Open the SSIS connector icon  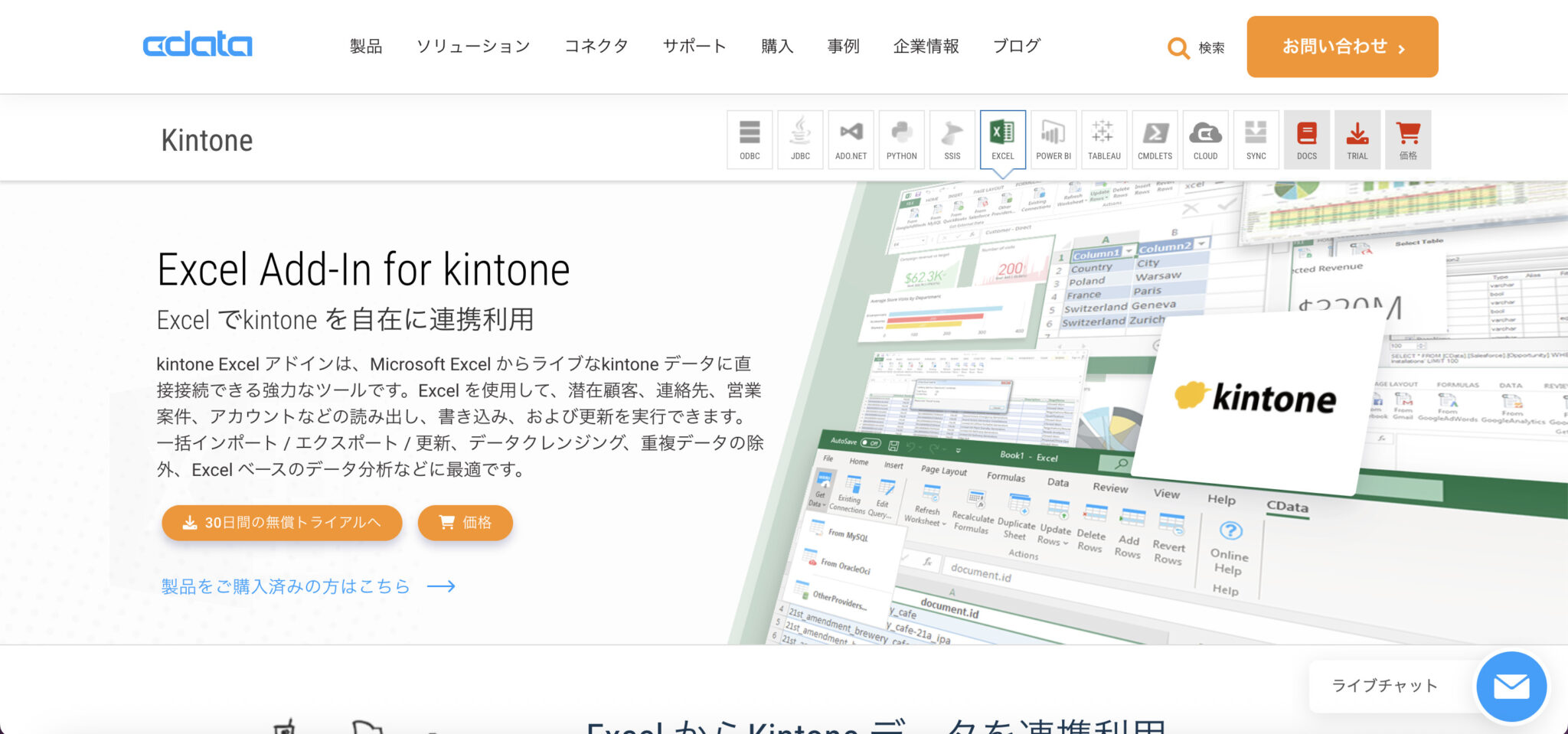coord(952,139)
